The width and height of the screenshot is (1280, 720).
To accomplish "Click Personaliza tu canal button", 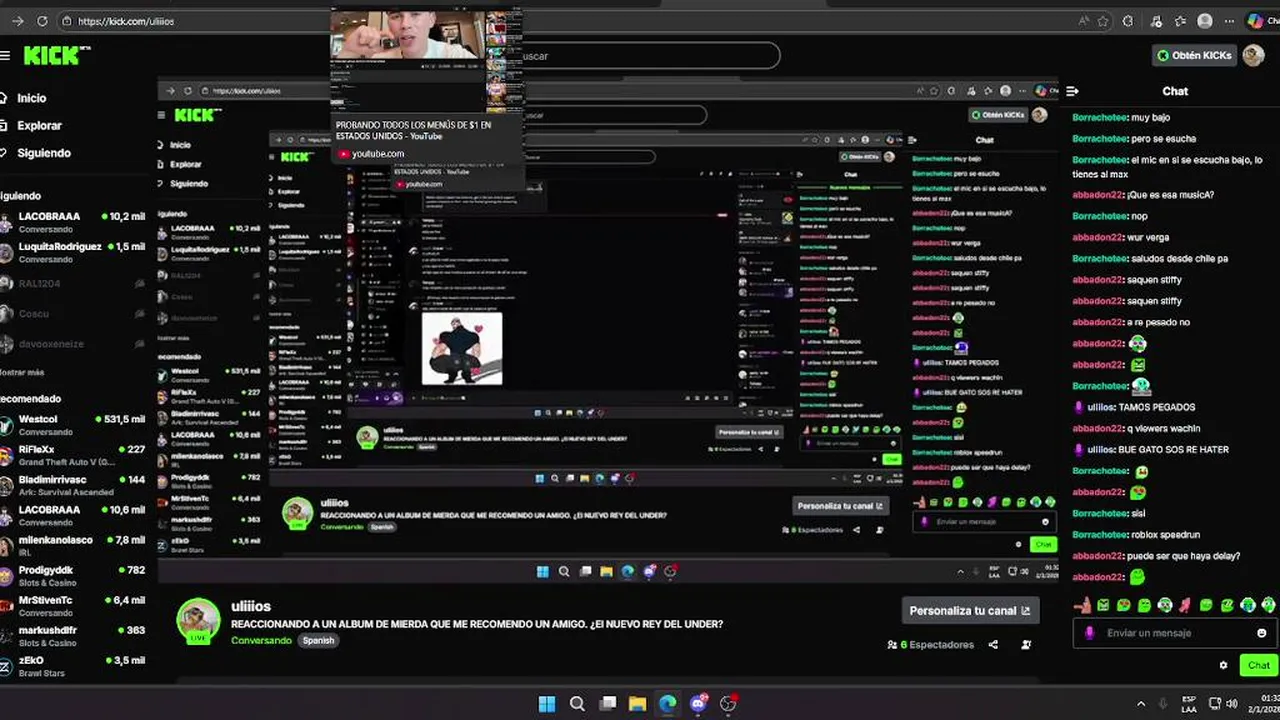I will [969, 610].
